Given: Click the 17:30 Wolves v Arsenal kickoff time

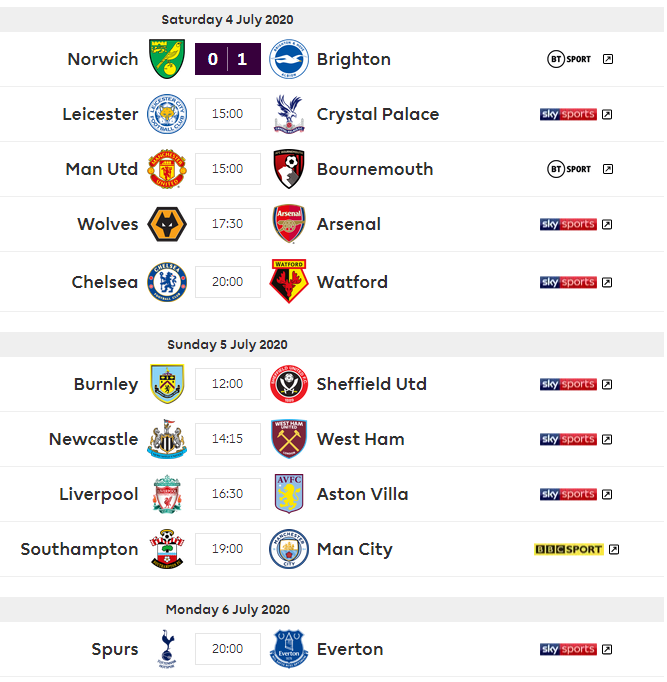Looking at the screenshot, I should [228, 224].
